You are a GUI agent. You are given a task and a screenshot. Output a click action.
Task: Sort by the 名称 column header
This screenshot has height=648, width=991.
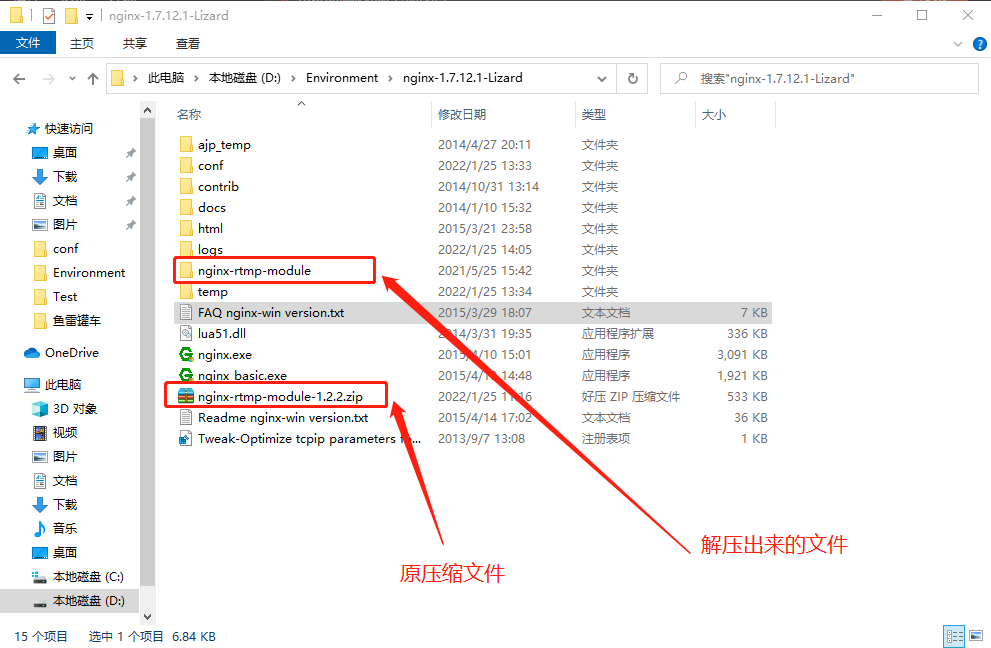click(189, 114)
